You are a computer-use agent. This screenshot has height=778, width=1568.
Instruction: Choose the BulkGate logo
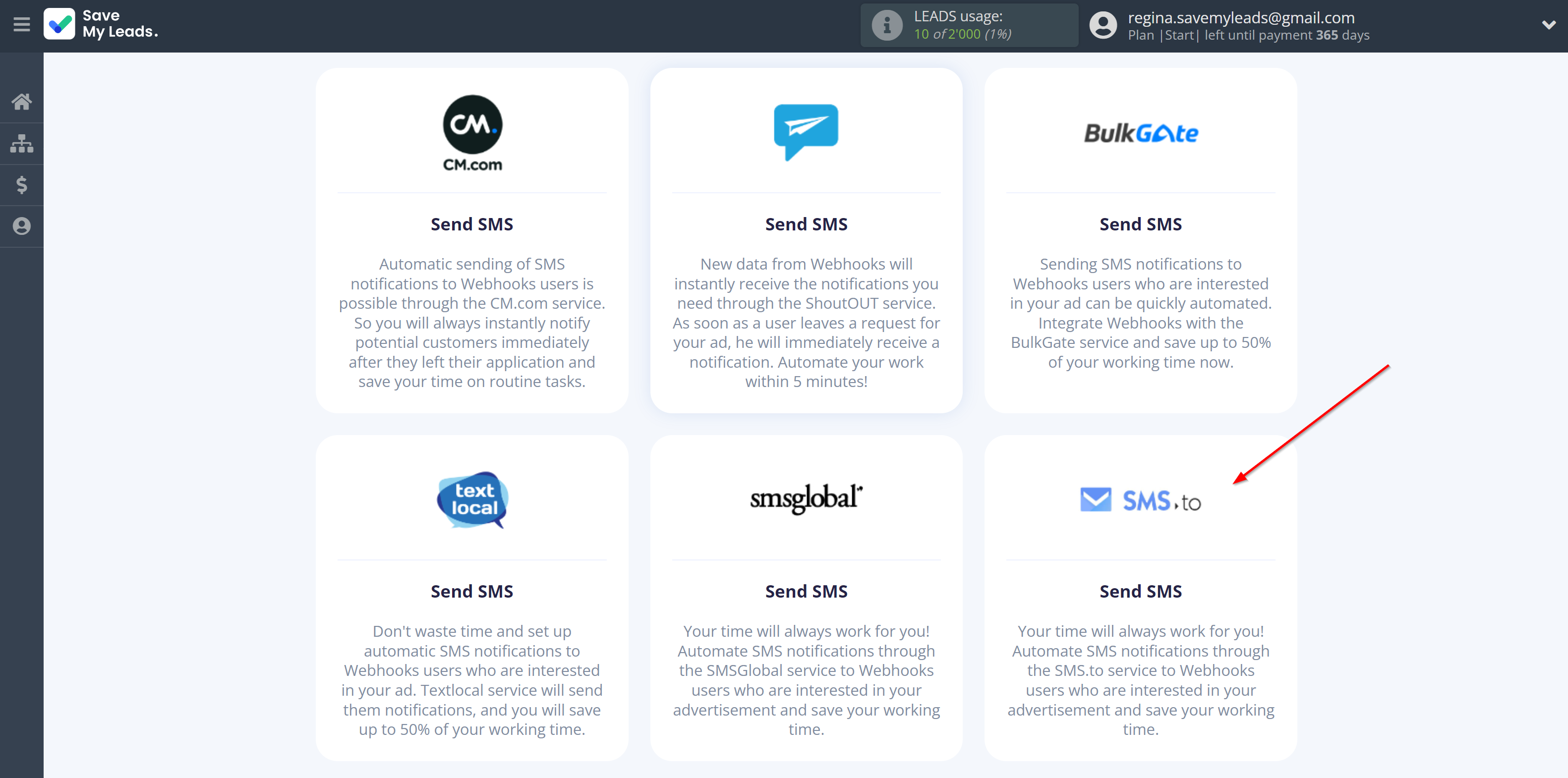pos(1140,133)
